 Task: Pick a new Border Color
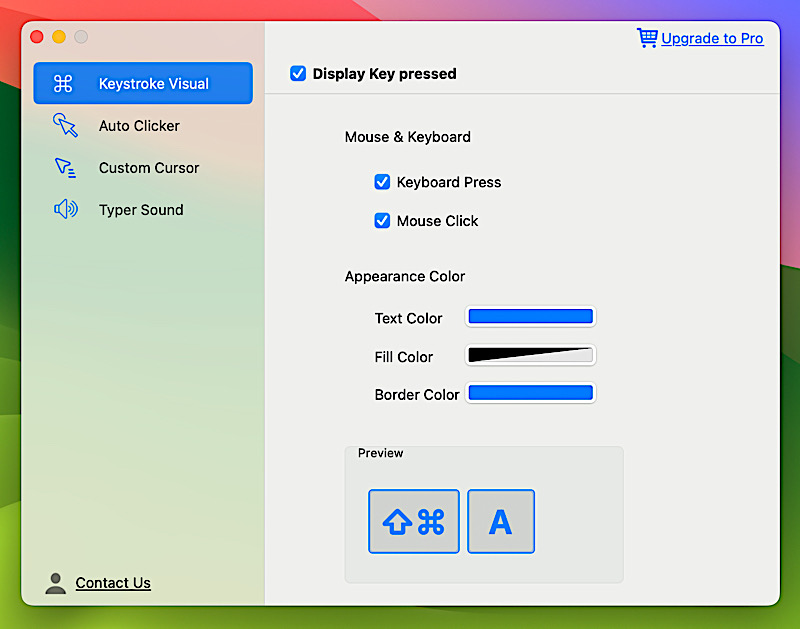coord(531,393)
